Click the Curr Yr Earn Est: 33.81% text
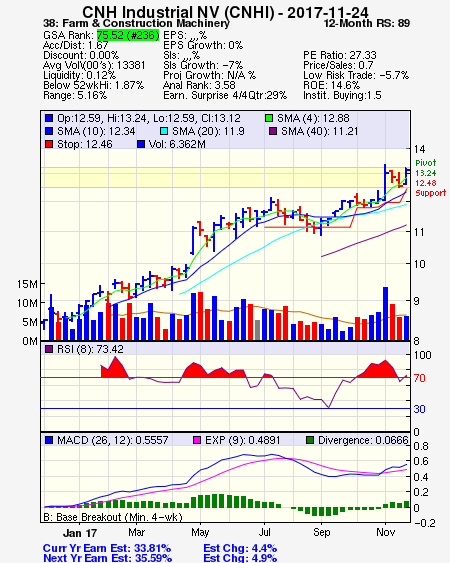 click(x=107, y=549)
